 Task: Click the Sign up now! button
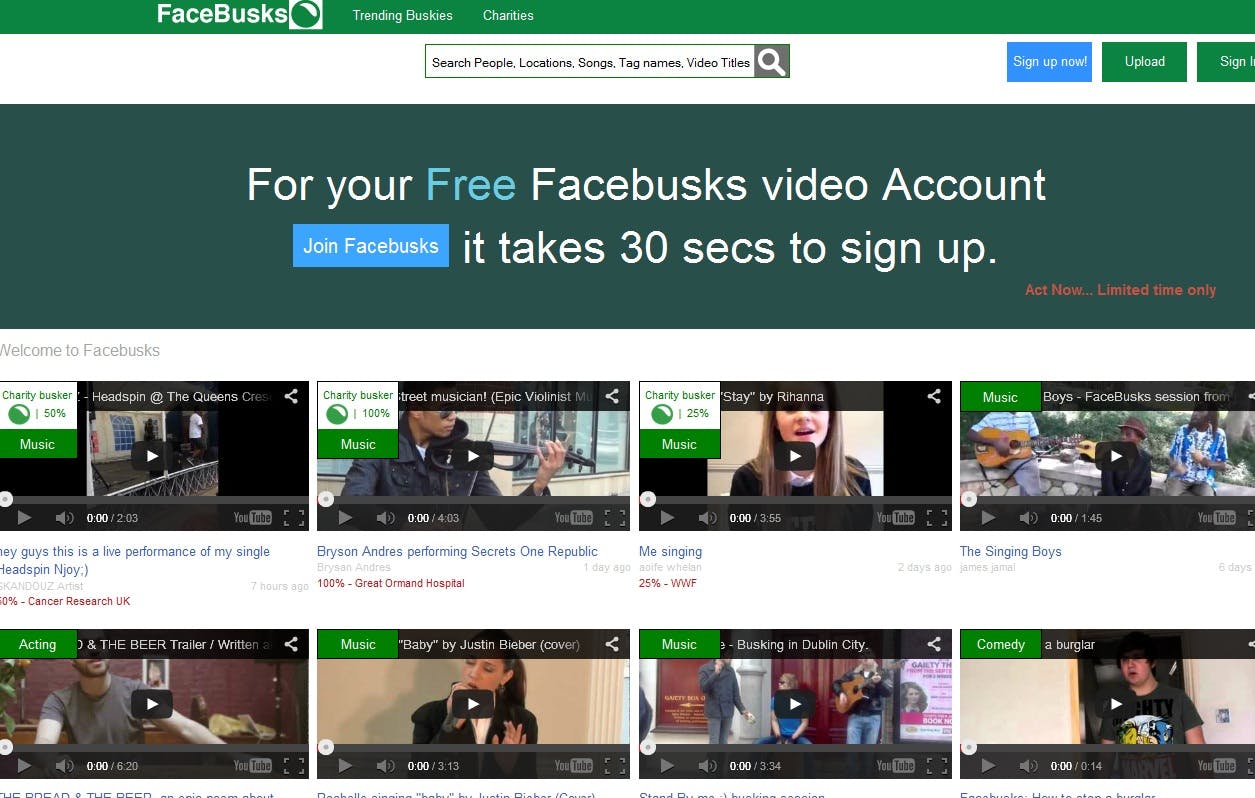1049,61
